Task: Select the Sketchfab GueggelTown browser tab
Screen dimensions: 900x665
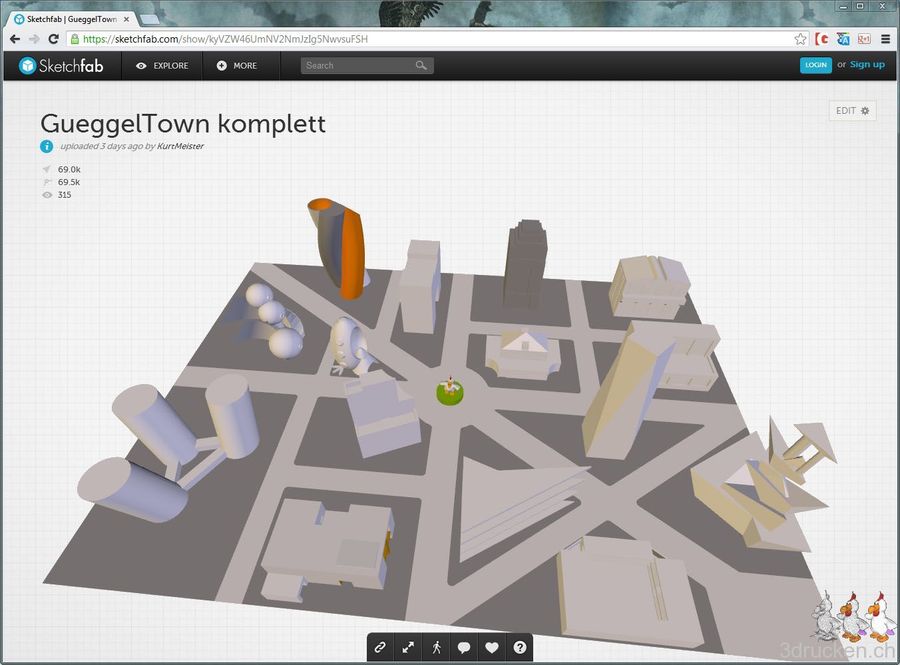Action: point(65,17)
